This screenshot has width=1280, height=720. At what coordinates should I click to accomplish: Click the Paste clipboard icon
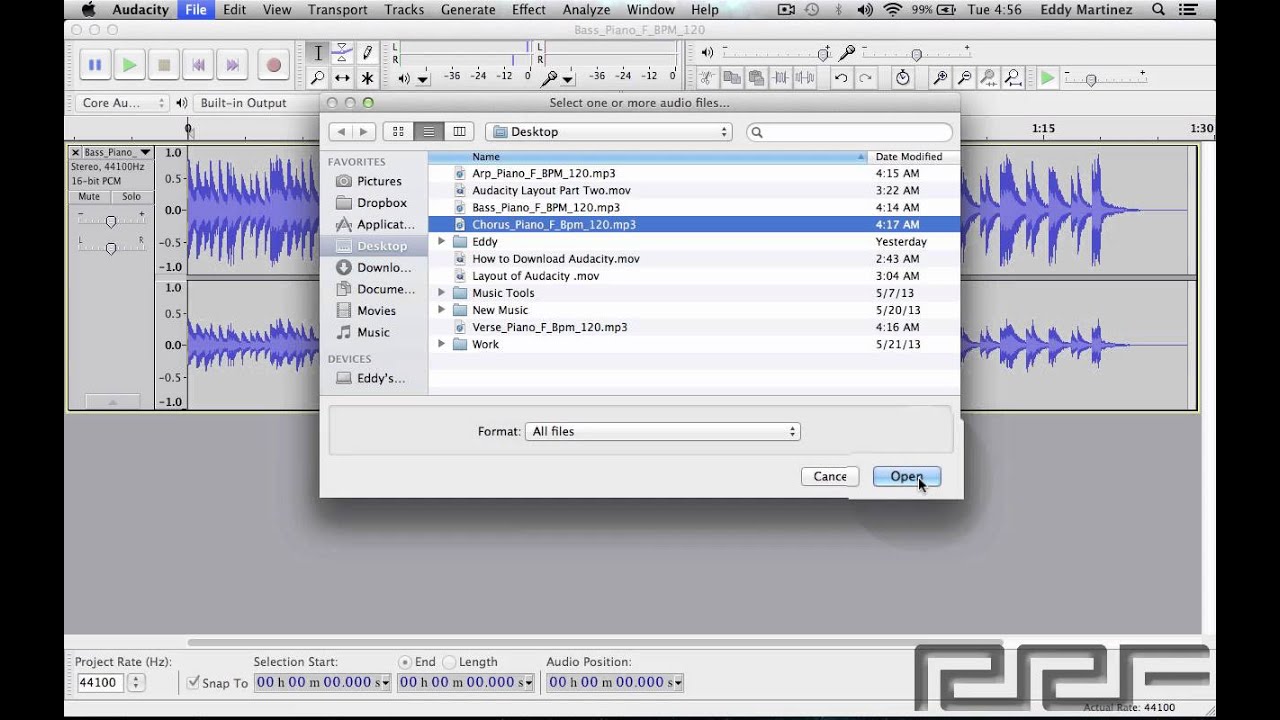coord(756,77)
